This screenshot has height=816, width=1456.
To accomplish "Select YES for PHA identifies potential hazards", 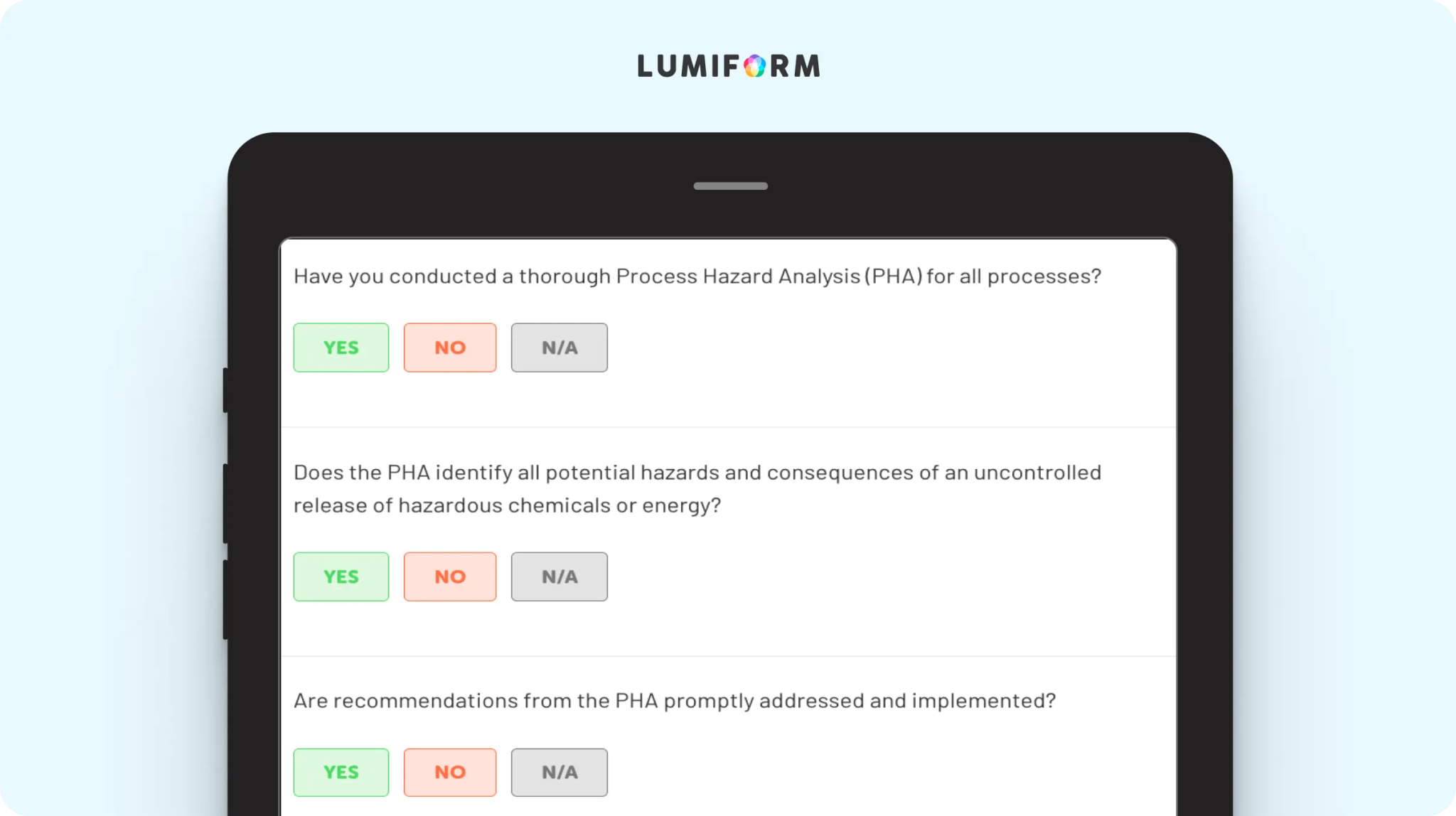I will 341,576.
